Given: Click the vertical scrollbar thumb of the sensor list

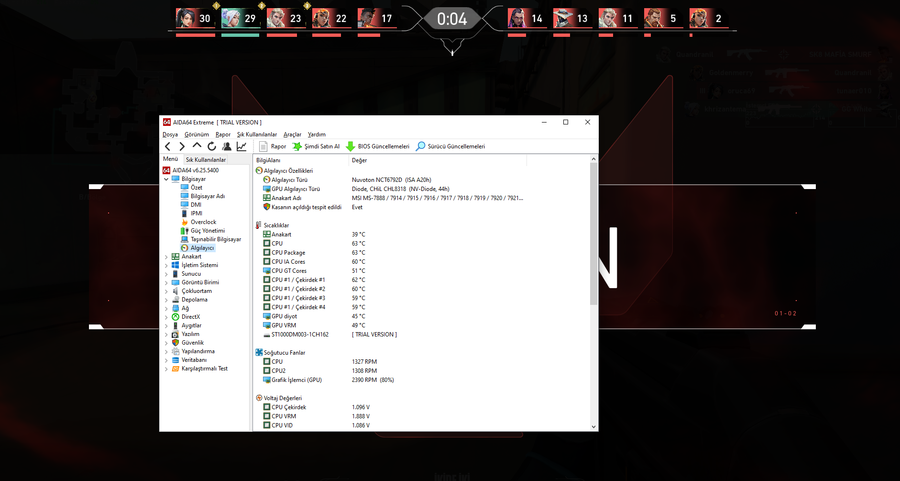Looking at the screenshot, I should pos(593,234).
